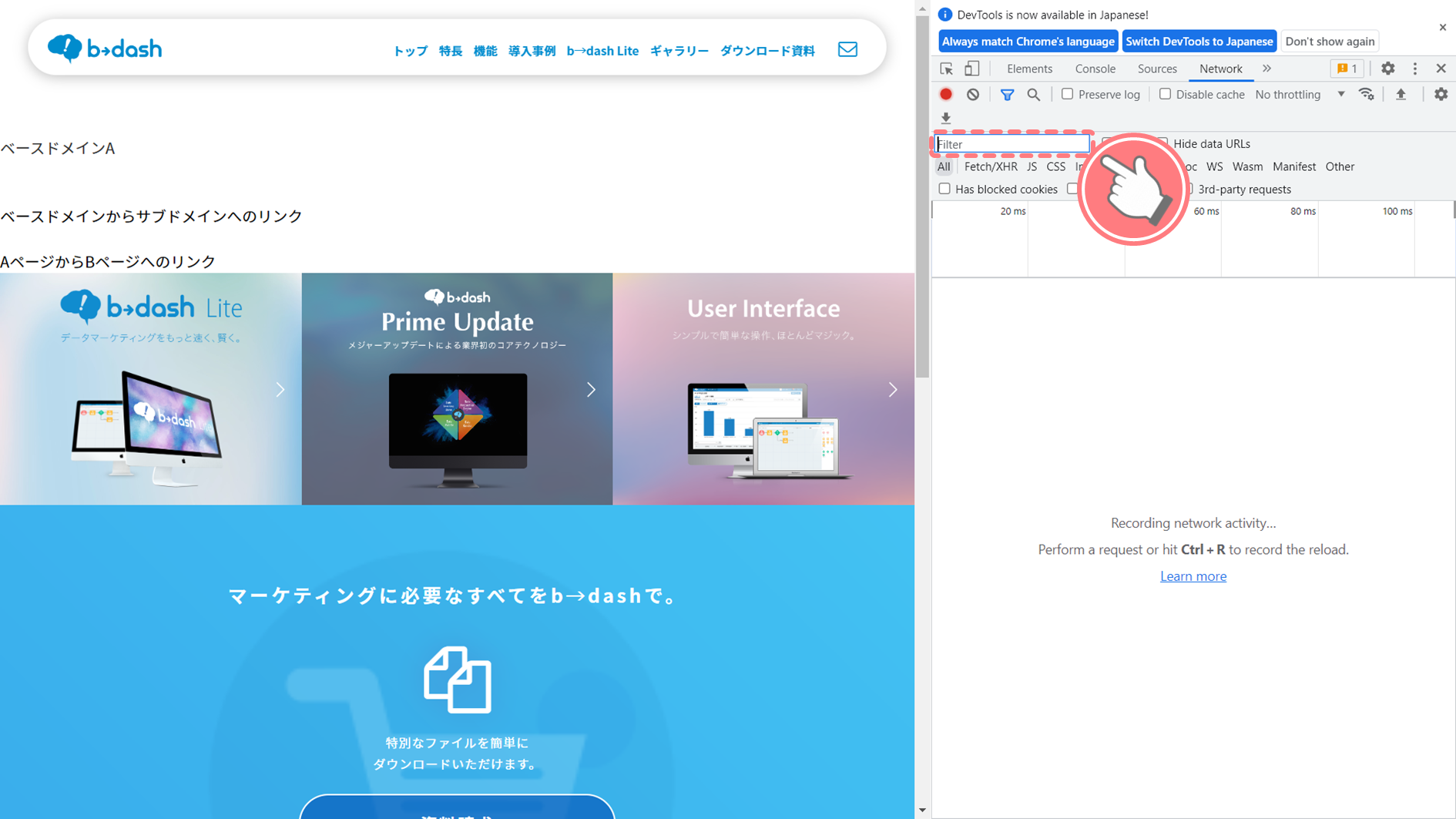This screenshot has width=1456, height=819.
Task: Filter requests by CSS type
Action: (x=1056, y=166)
